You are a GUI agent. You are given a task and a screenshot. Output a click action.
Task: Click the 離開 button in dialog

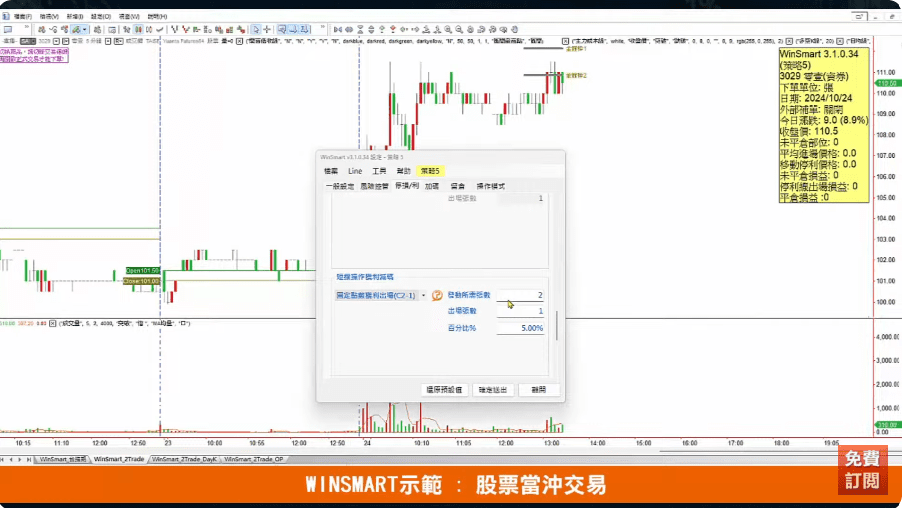coord(538,389)
